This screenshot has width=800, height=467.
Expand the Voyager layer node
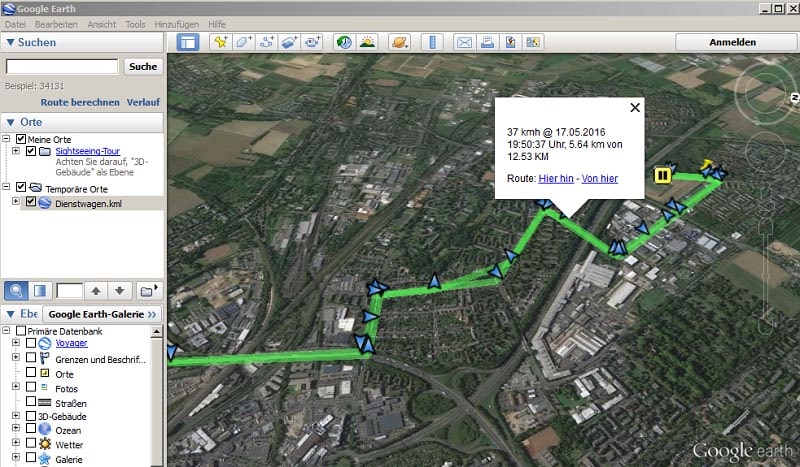coord(16,342)
